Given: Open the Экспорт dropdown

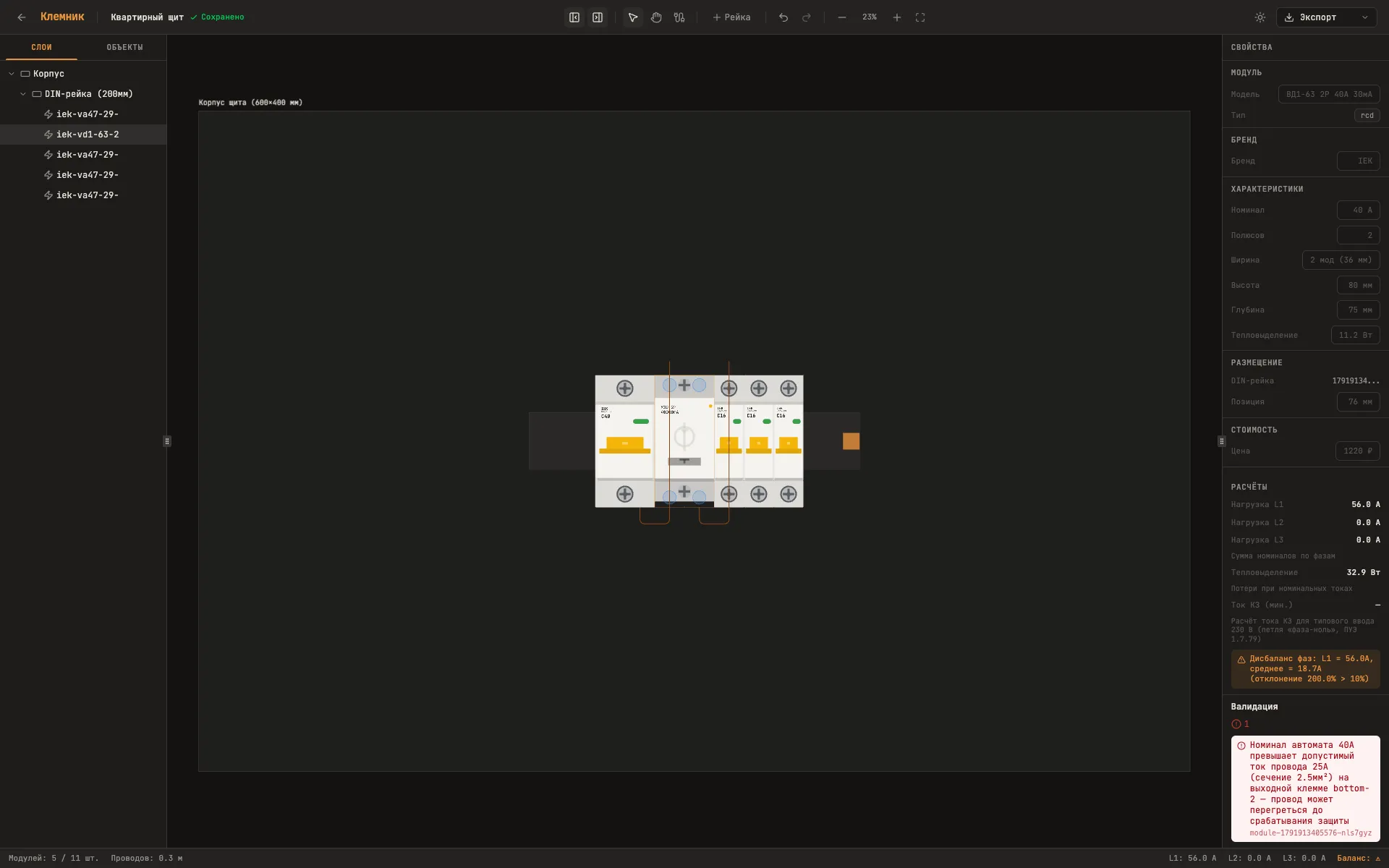Looking at the screenshot, I should pyautogui.click(x=1327, y=17).
